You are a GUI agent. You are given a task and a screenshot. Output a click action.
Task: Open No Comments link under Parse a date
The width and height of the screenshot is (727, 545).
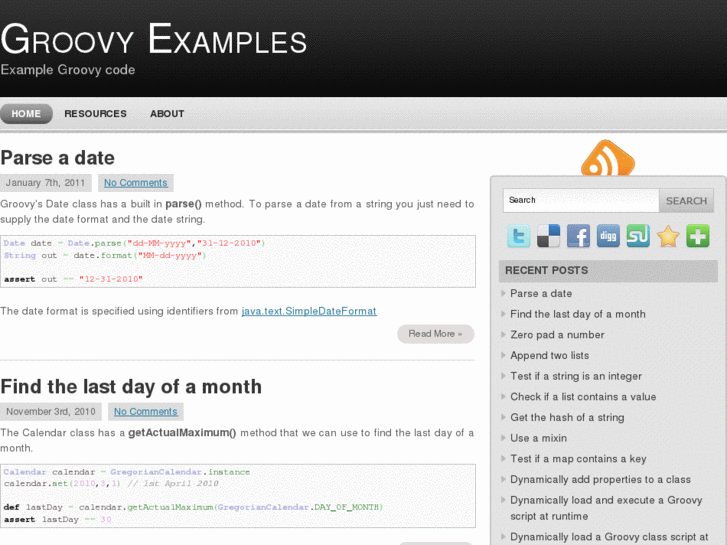pos(135,183)
